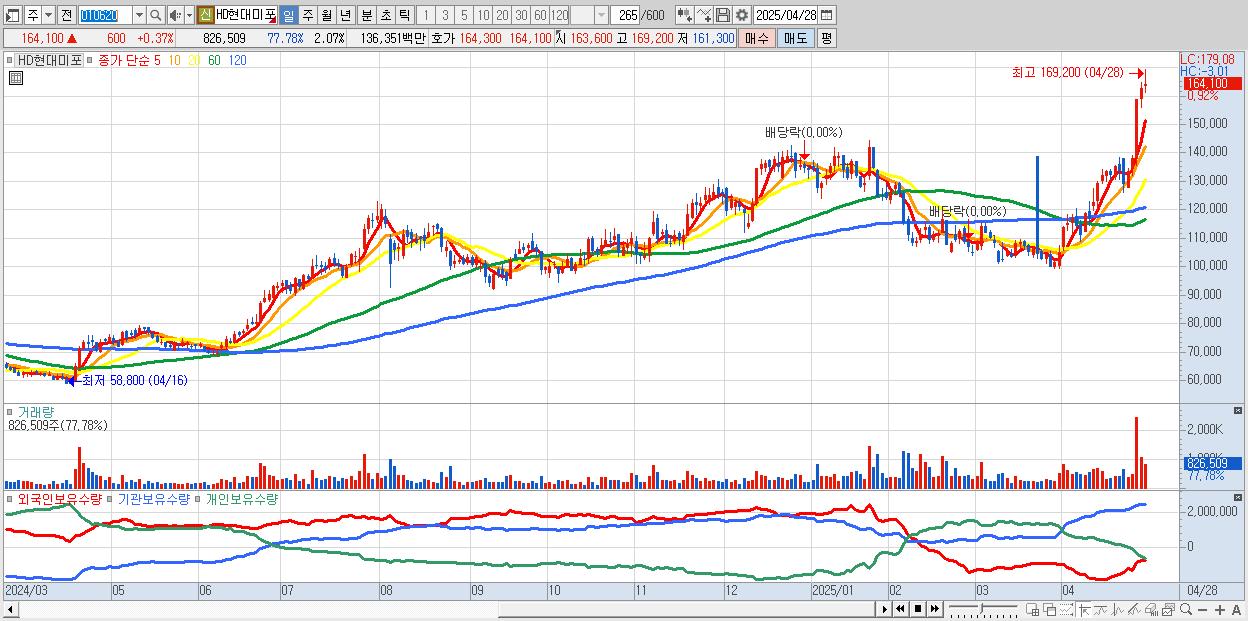
Task: Click the panel layout icon at toolbar start
Action: [x=12, y=16]
